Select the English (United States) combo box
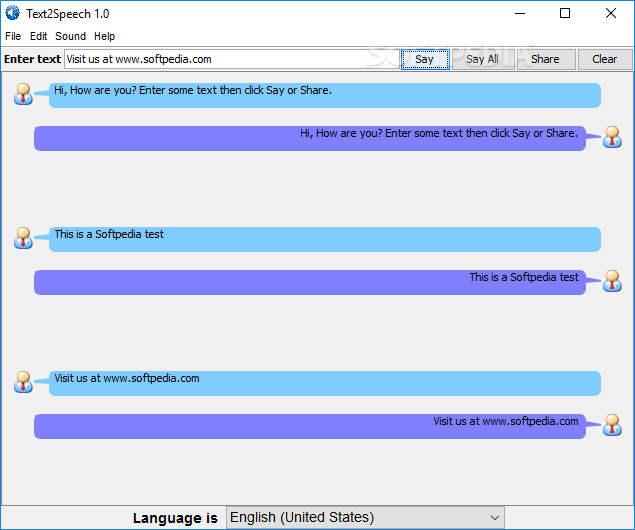This screenshot has width=635, height=530. pos(365,518)
